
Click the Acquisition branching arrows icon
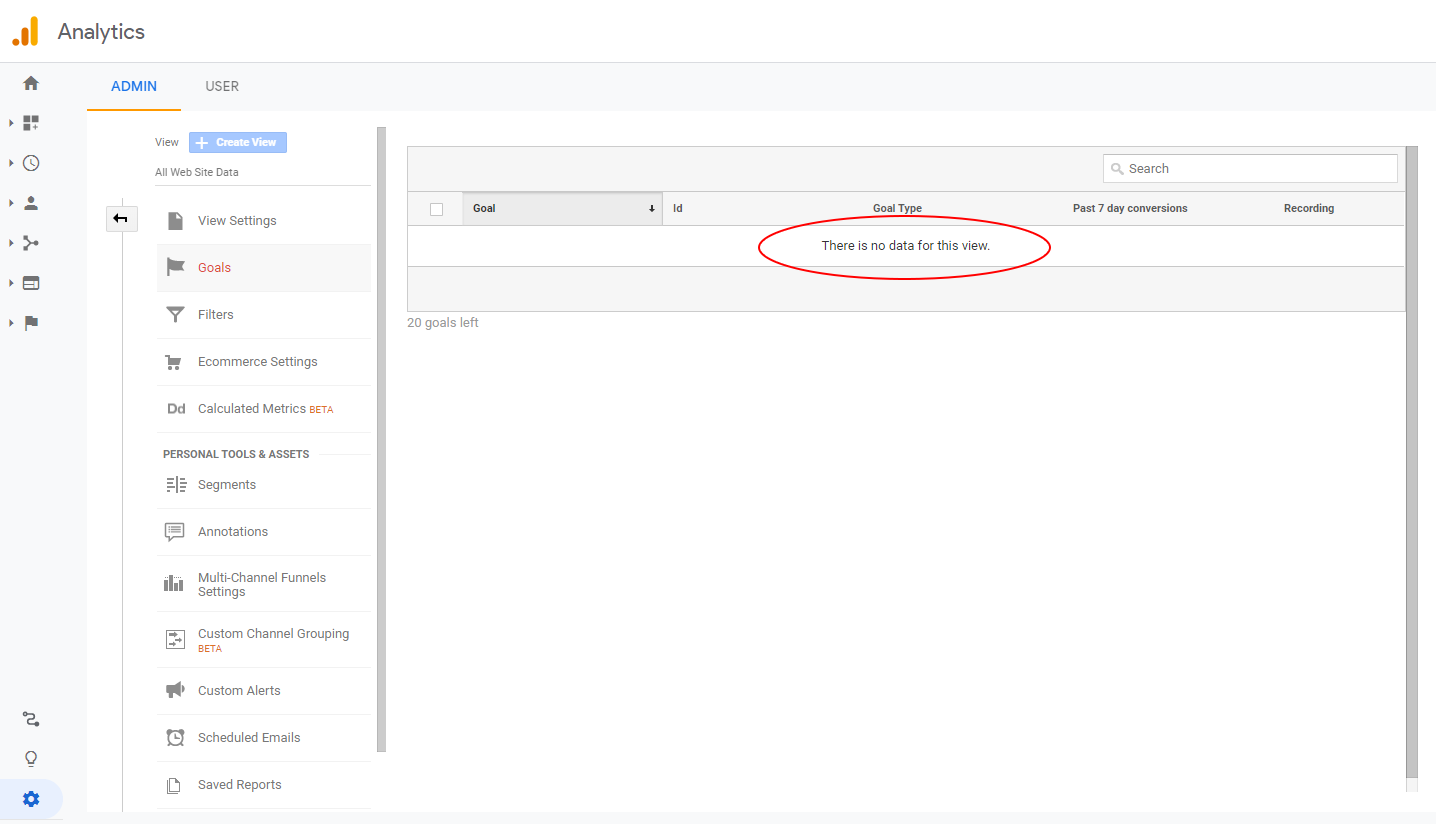pyautogui.click(x=31, y=243)
